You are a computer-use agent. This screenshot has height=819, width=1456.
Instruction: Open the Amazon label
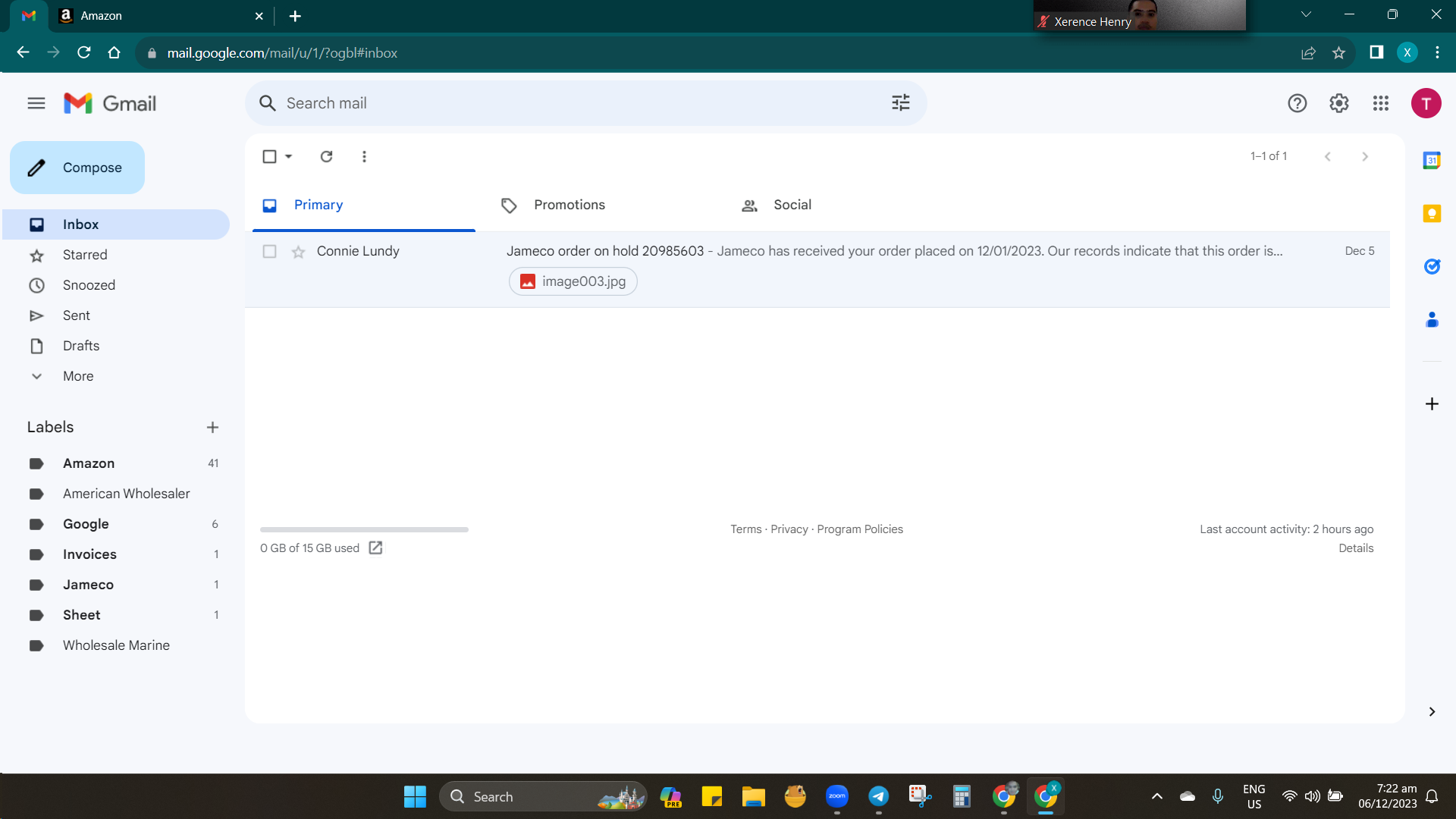coord(116,463)
